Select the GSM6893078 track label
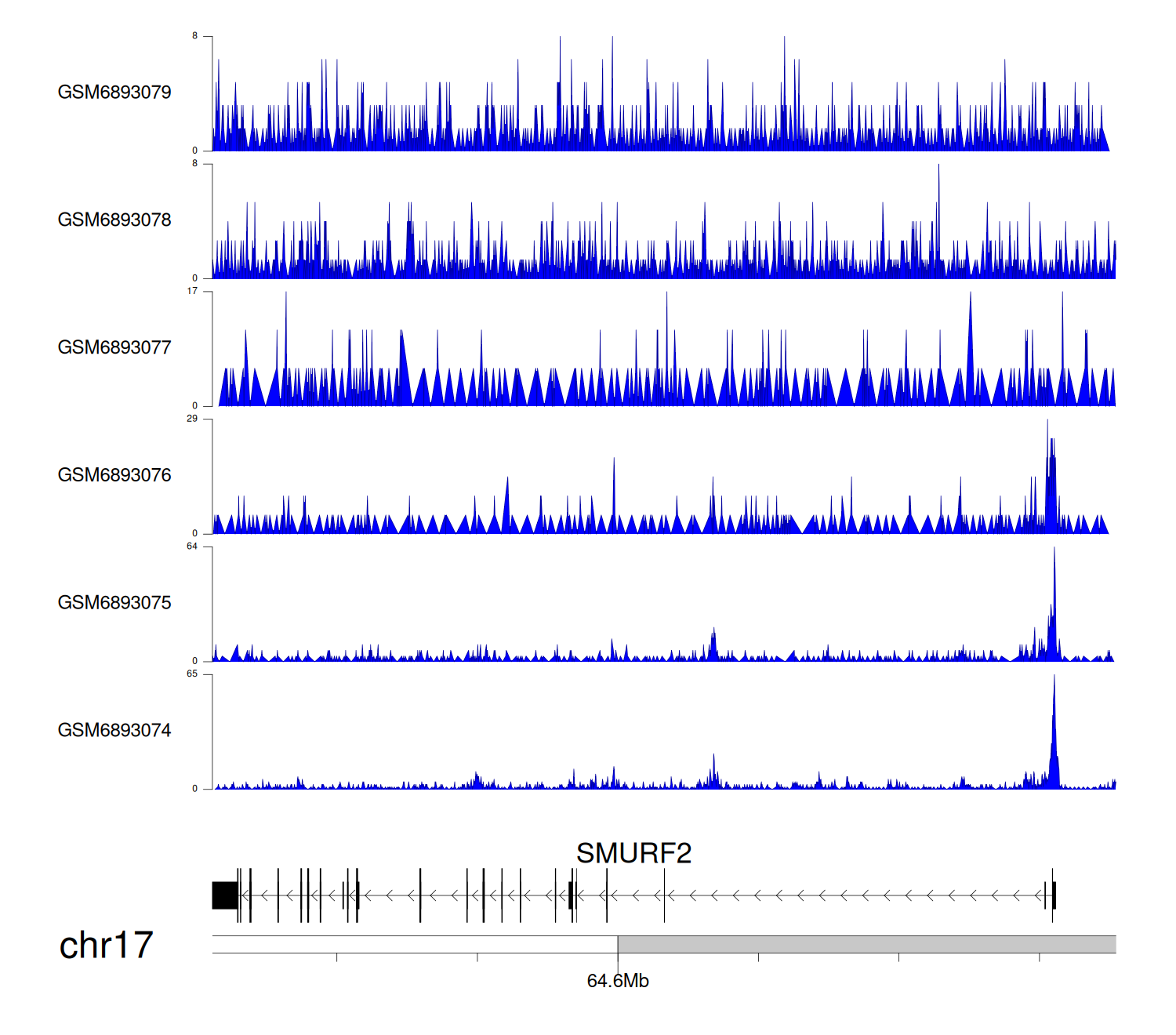 point(114,220)
